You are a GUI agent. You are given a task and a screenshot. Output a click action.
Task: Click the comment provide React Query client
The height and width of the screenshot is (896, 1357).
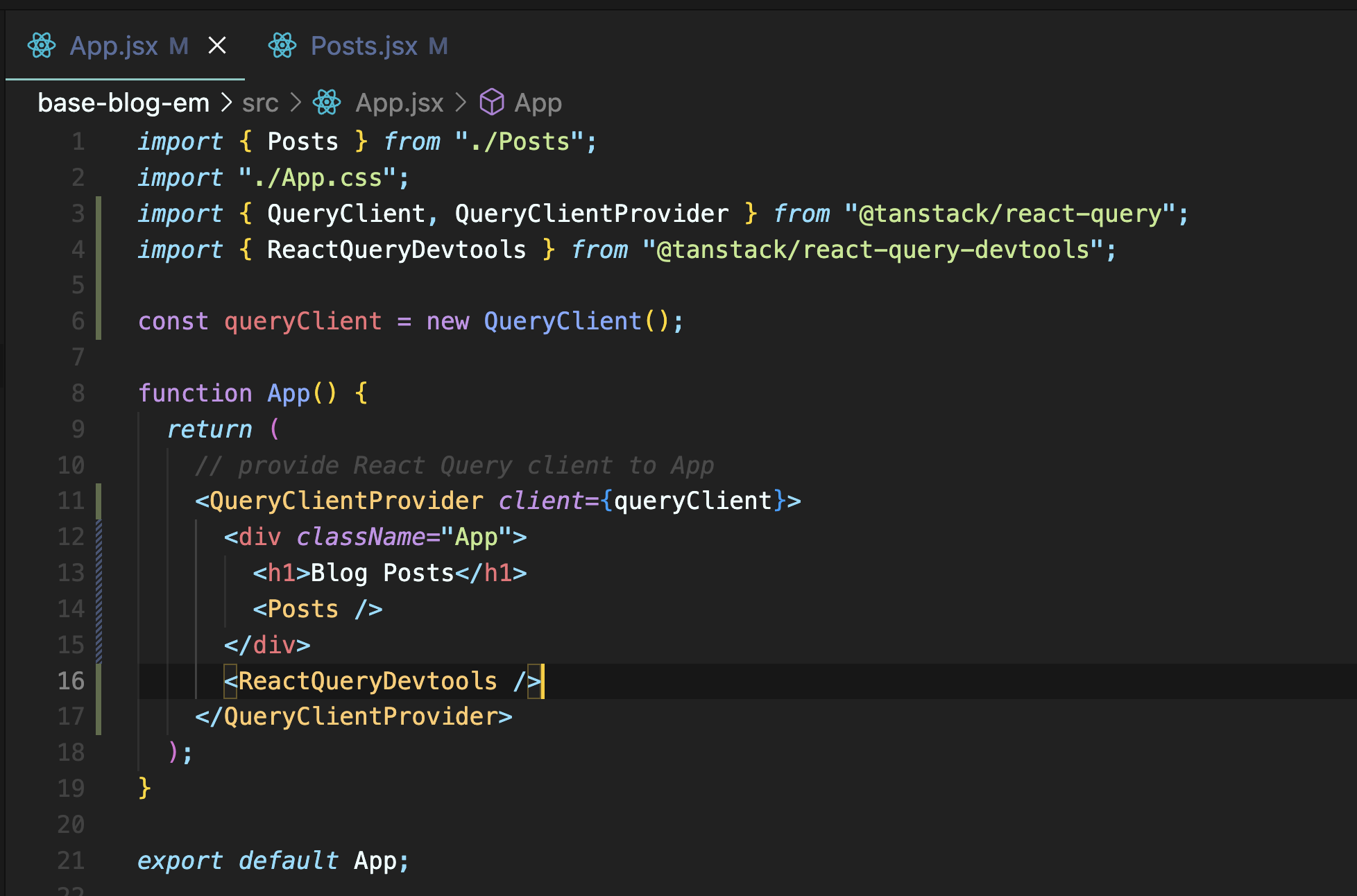[454, 465]
